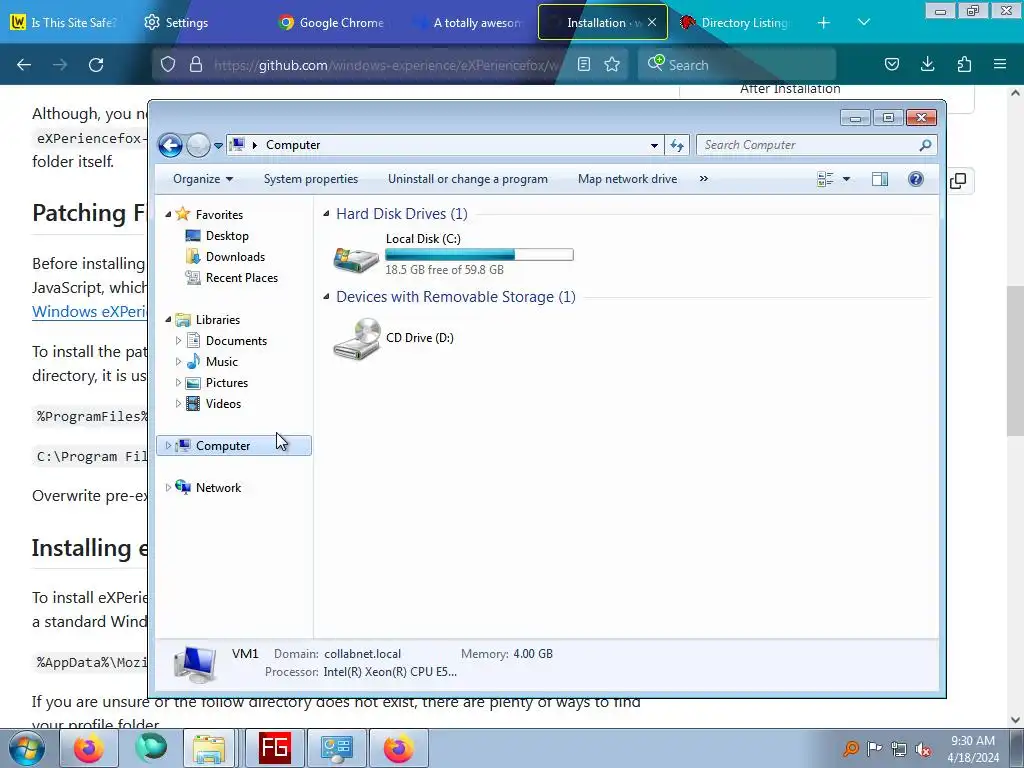Screen dimensions: 1024x768
Task: Click the Explorer refresh address button
Action: click(x=677, y=146)
